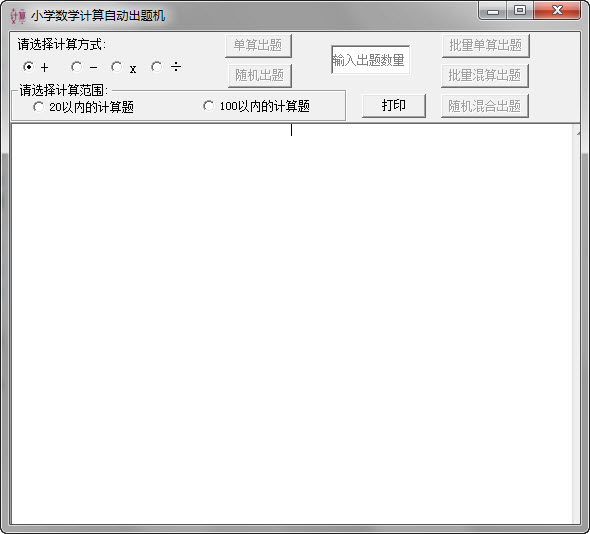Image resolution: width=590 pixels, height=534 pixels.
Task: Maximize the application window
Action: click(x=520, y=10)
